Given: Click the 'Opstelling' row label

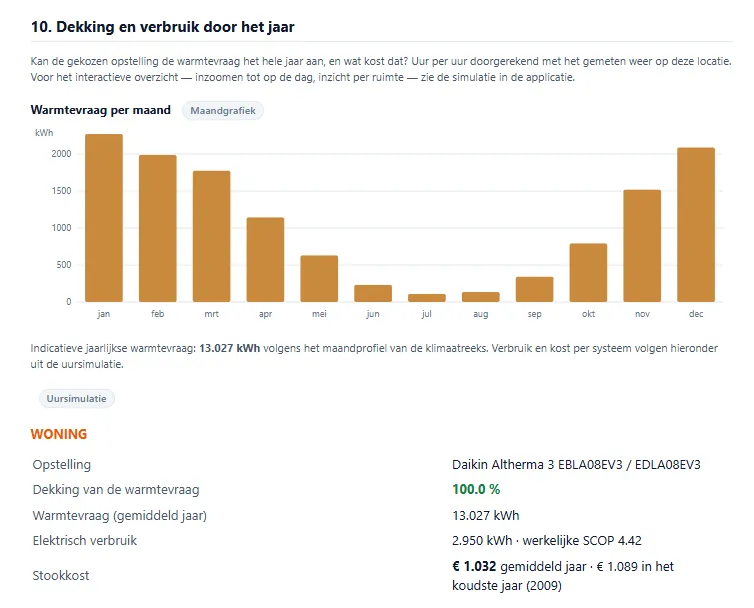Looking at the screenshot, I should 62,465.
